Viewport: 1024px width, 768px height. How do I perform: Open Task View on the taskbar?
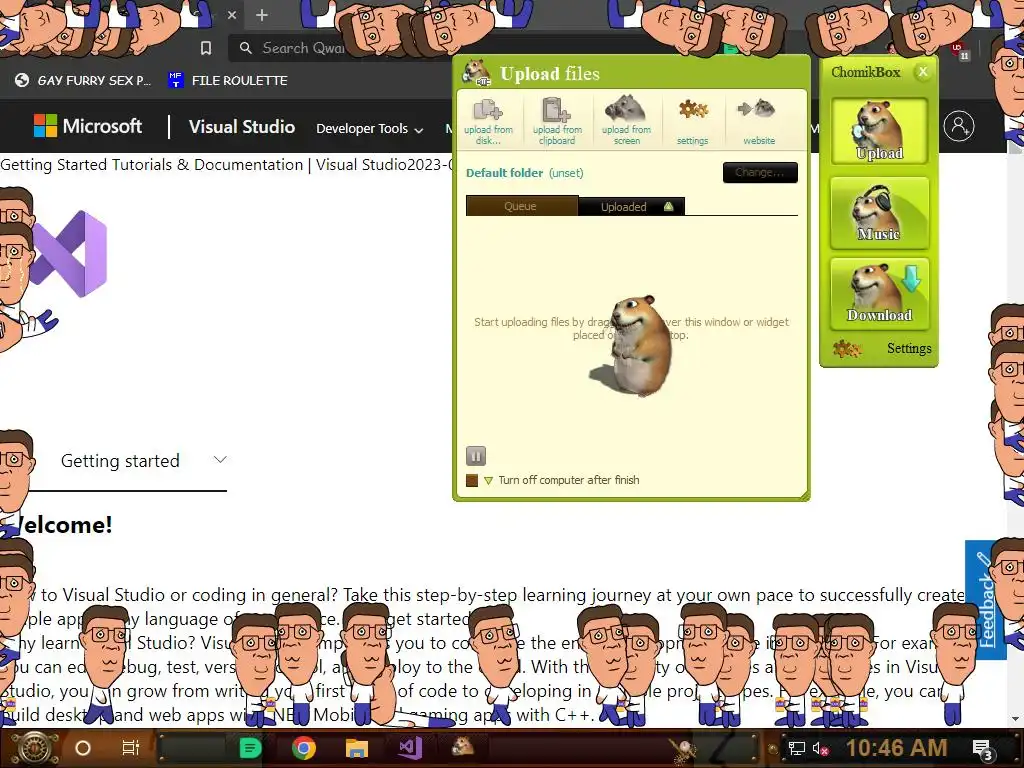tap(131, 748)
